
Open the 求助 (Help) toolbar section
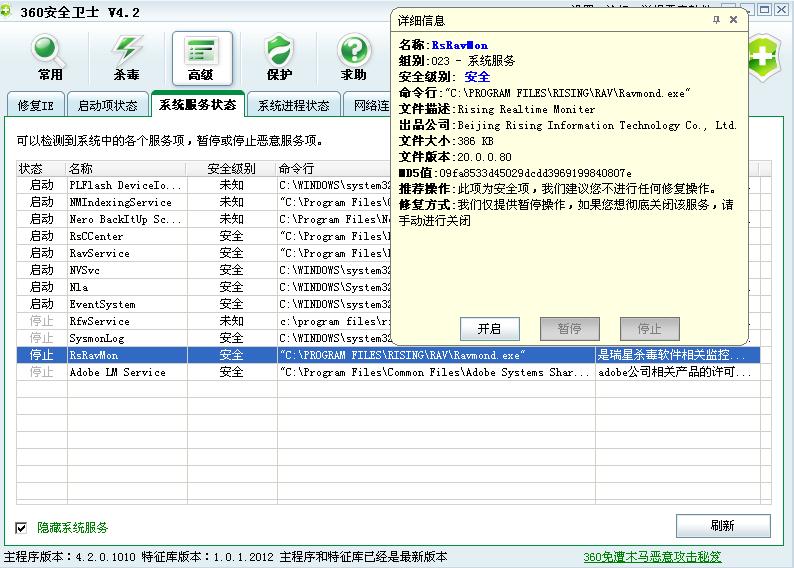(x=354, y=58)
